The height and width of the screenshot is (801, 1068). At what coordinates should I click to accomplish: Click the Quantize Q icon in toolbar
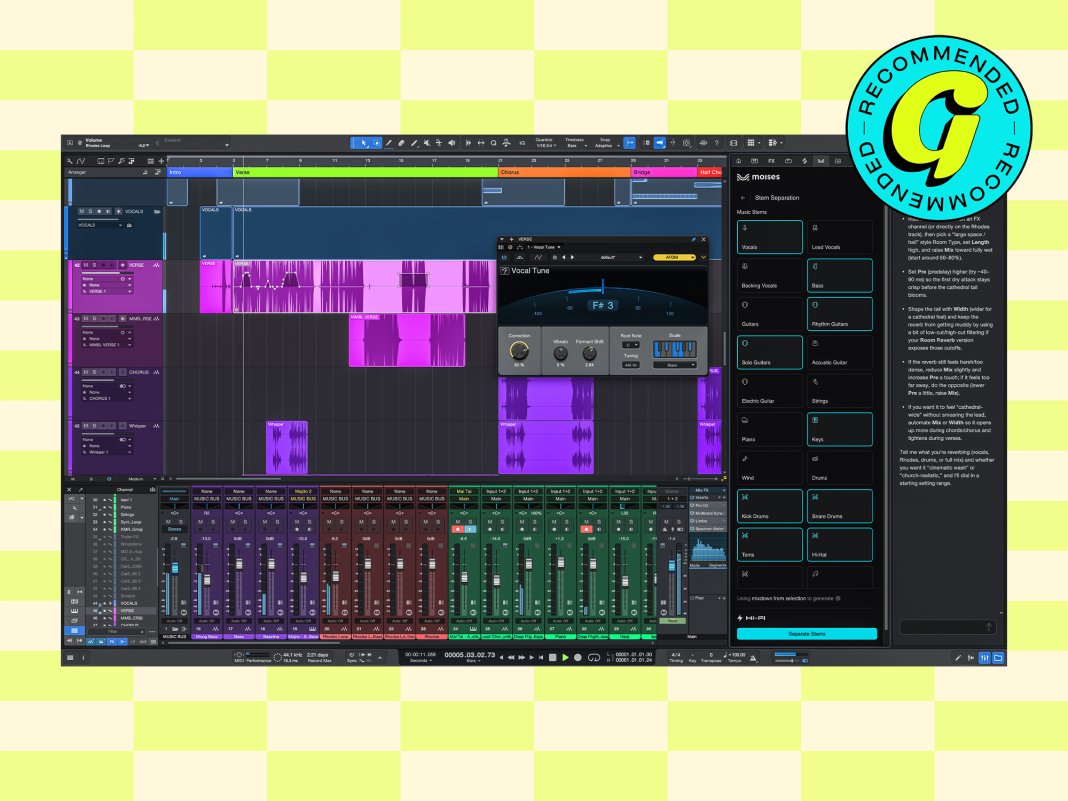[x=493, y=143]
